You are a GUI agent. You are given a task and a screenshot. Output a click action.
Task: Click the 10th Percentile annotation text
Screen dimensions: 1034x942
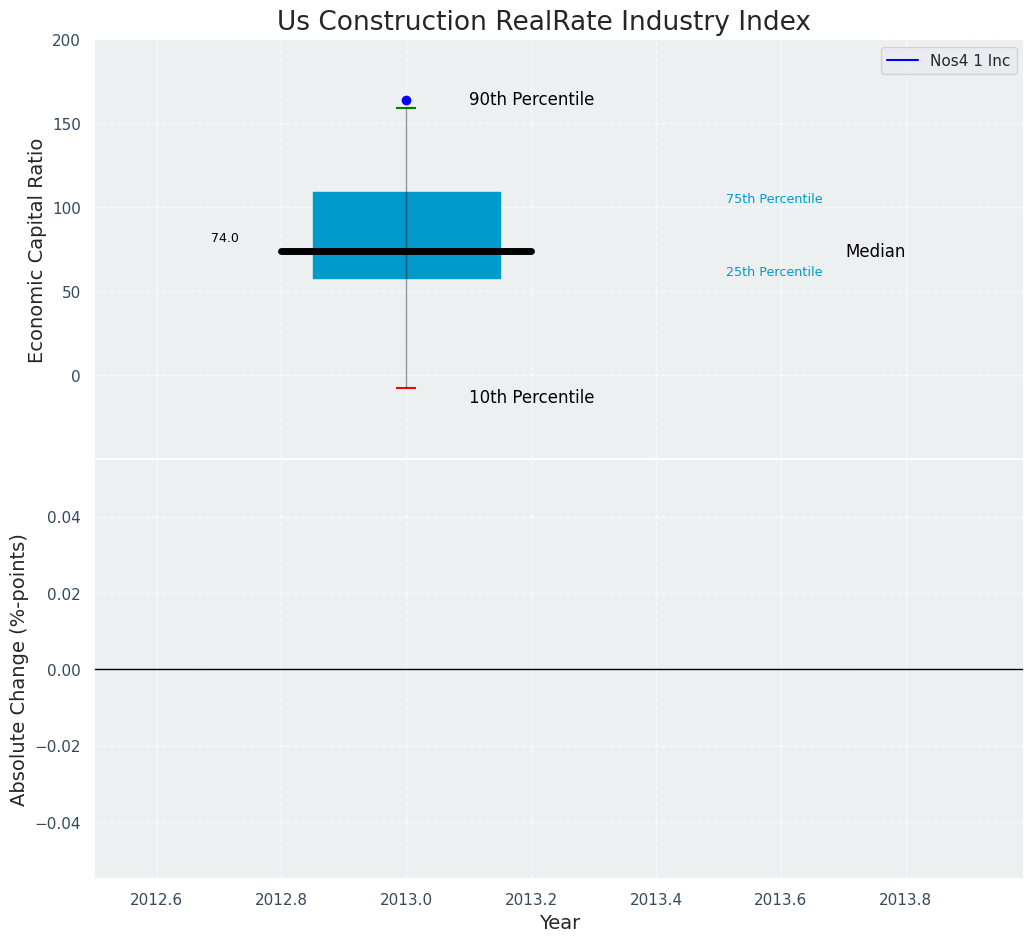tap(532, 397)
